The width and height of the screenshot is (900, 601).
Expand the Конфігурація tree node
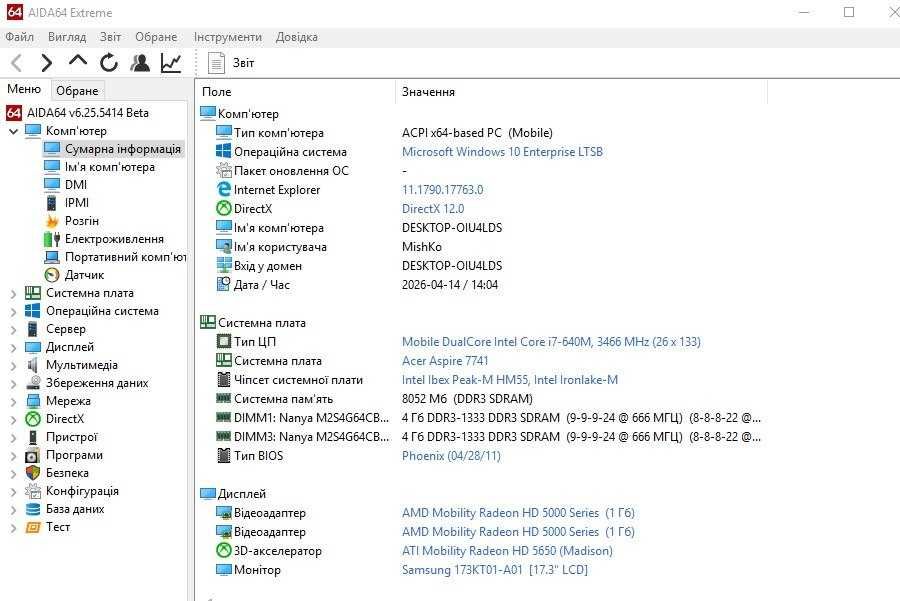pyautogui.click(x=13, y=491)
